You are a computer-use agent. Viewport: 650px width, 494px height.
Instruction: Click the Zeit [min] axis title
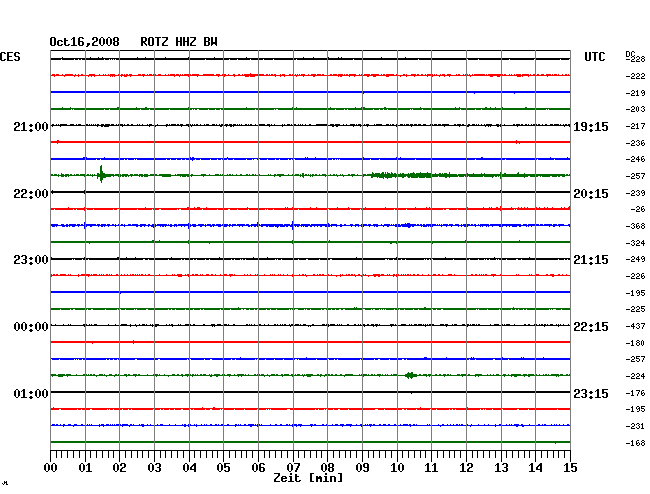pos(308,478)
